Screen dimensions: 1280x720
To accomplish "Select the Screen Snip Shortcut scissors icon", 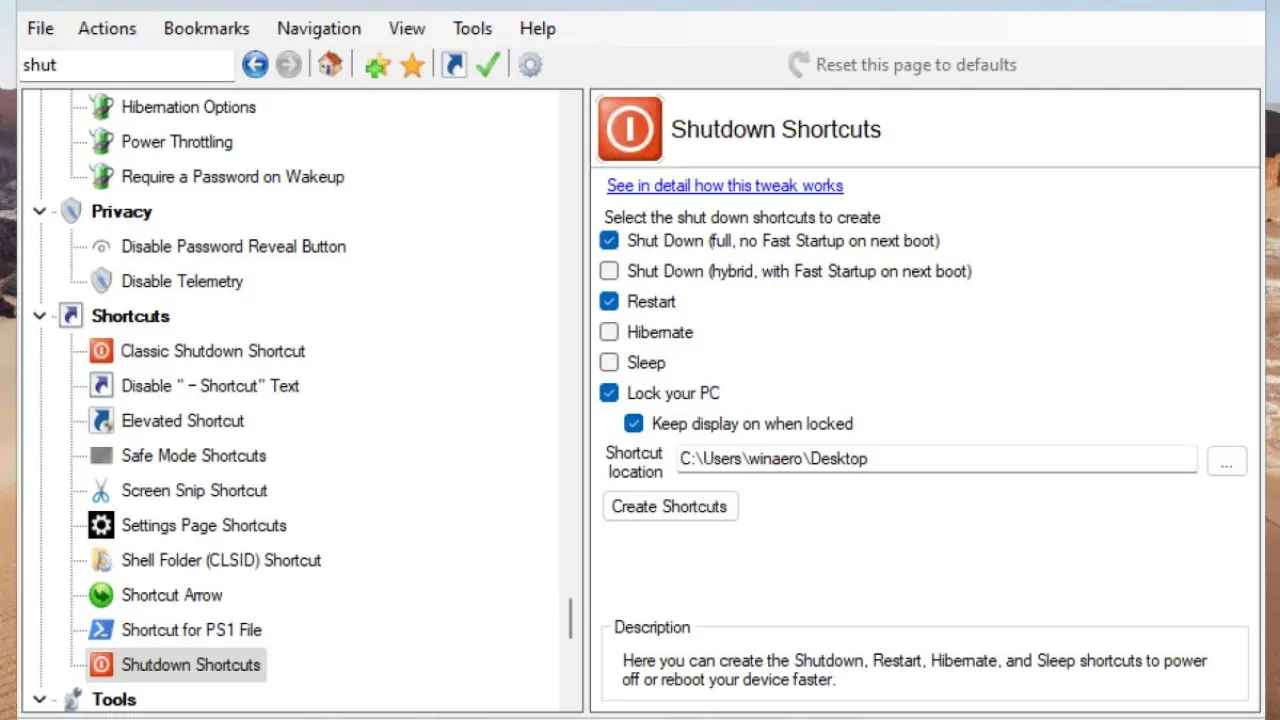I will click(101, 491).
